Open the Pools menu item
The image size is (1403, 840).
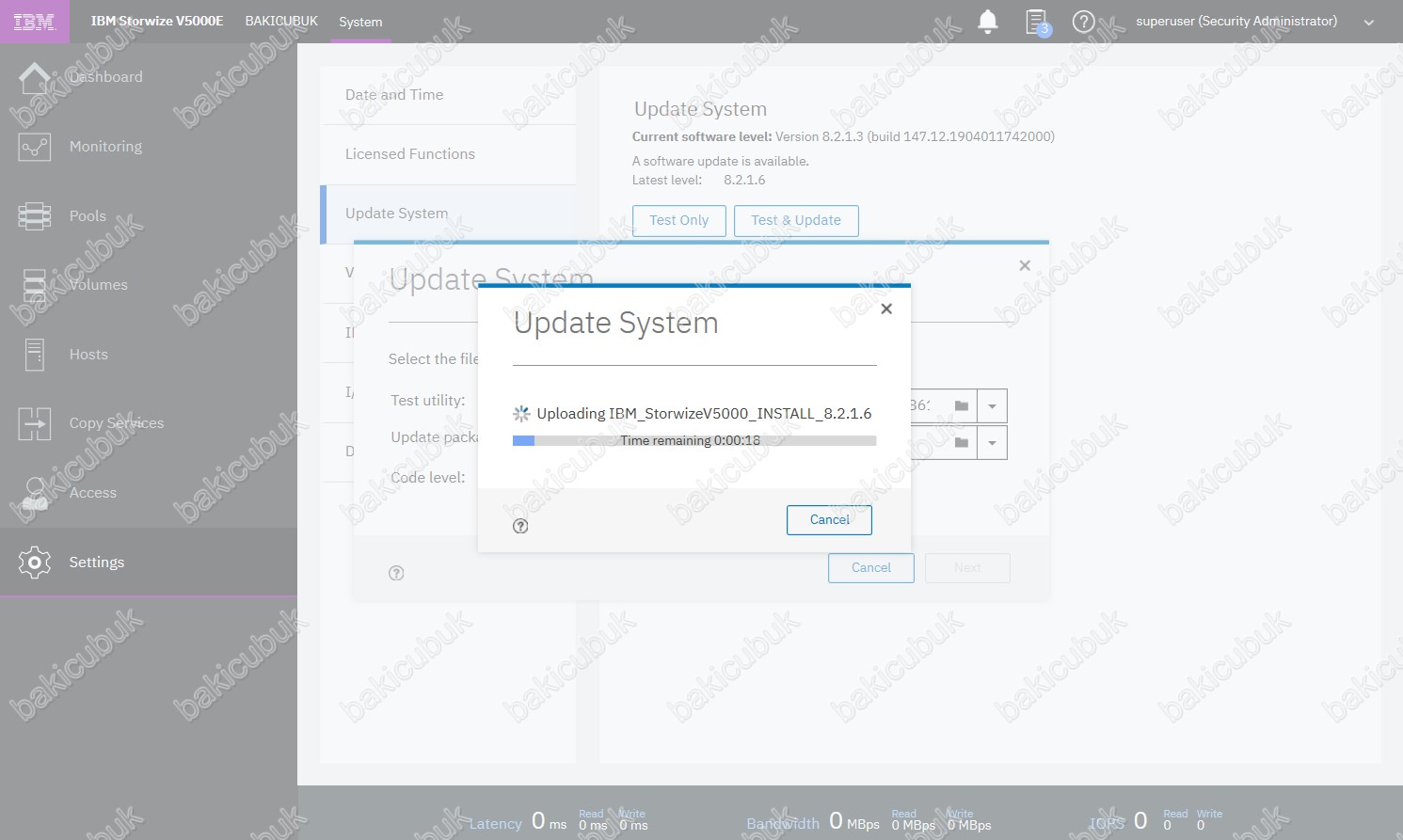(149, 216)
